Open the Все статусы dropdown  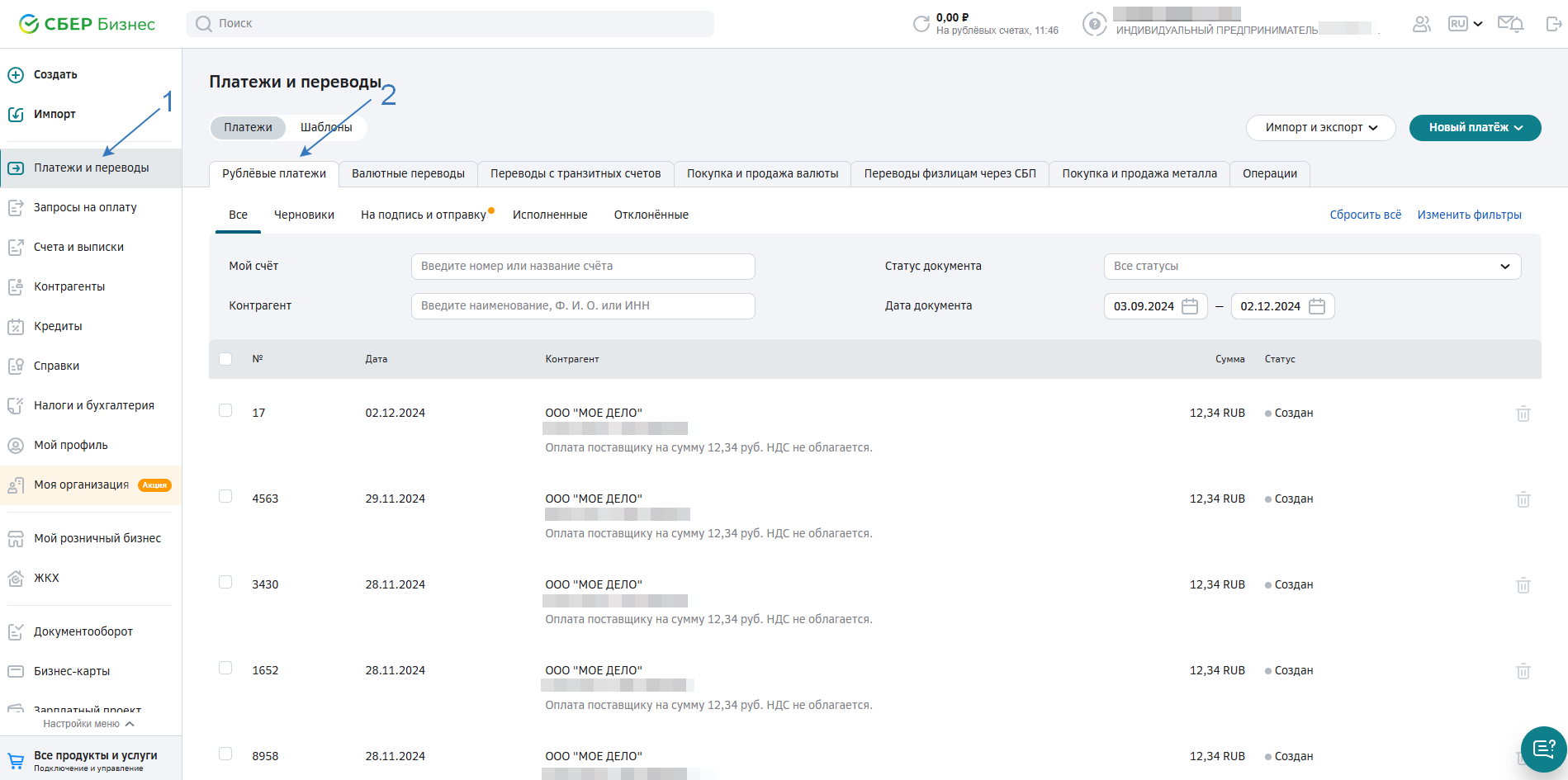point(1312,267)
